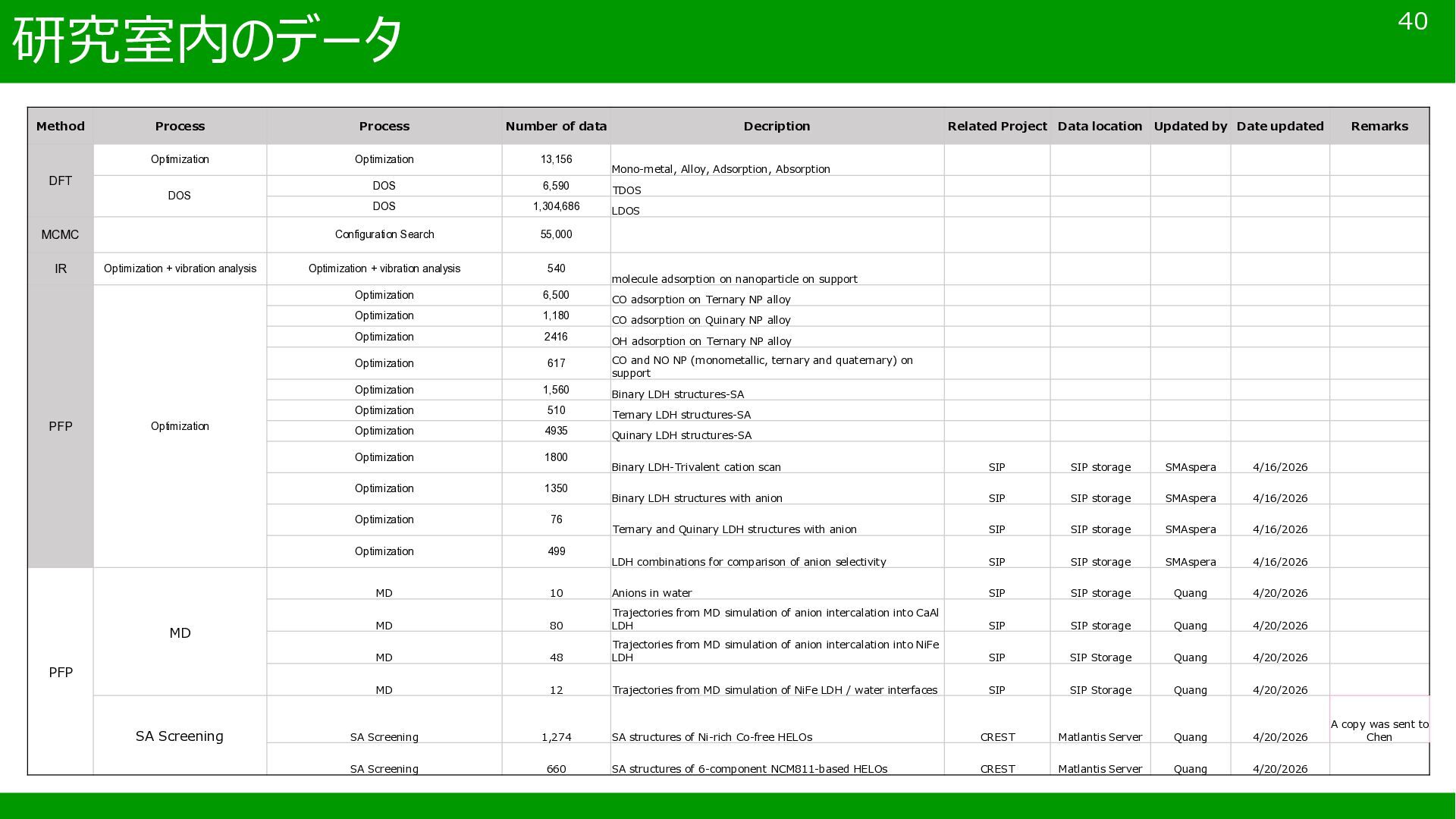Click the Method column header
This screenshot has height=819, width=1456.
tap(61, 126)
